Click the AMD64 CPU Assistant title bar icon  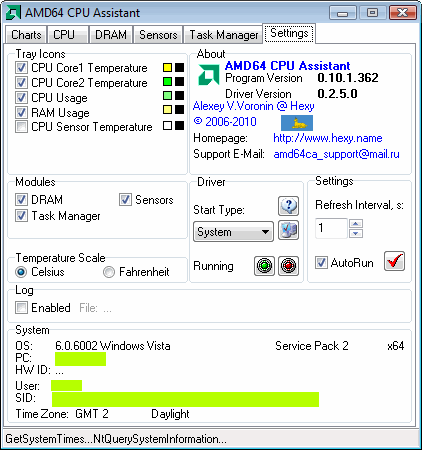pos(13,13)
